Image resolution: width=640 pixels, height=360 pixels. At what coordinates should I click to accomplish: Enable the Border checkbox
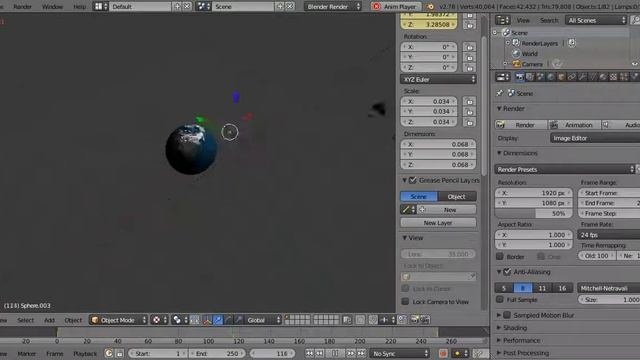pyautogui.click(x=500, y=257)
